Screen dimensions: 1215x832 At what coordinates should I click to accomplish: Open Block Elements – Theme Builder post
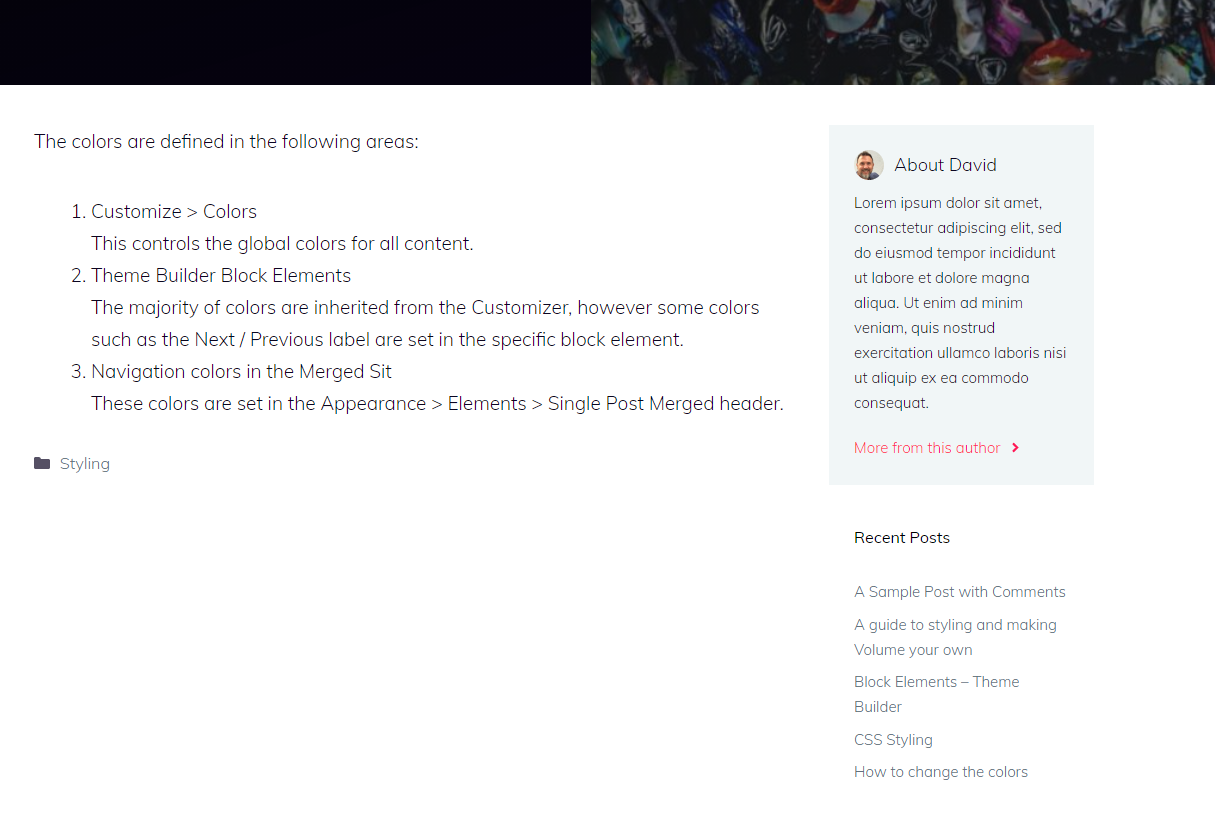[x=937, y=694]
